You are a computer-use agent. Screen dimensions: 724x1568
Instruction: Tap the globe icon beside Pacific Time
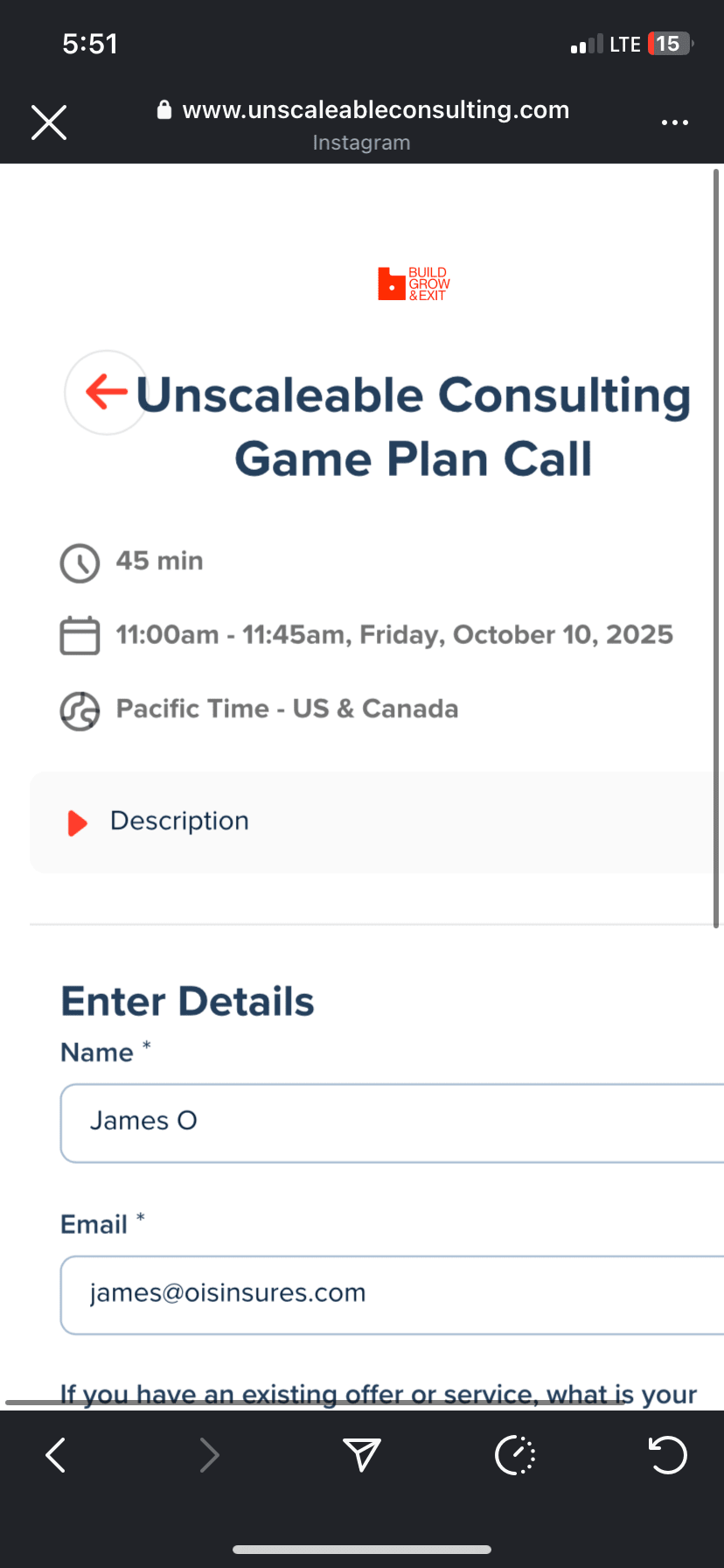(80, 710)
